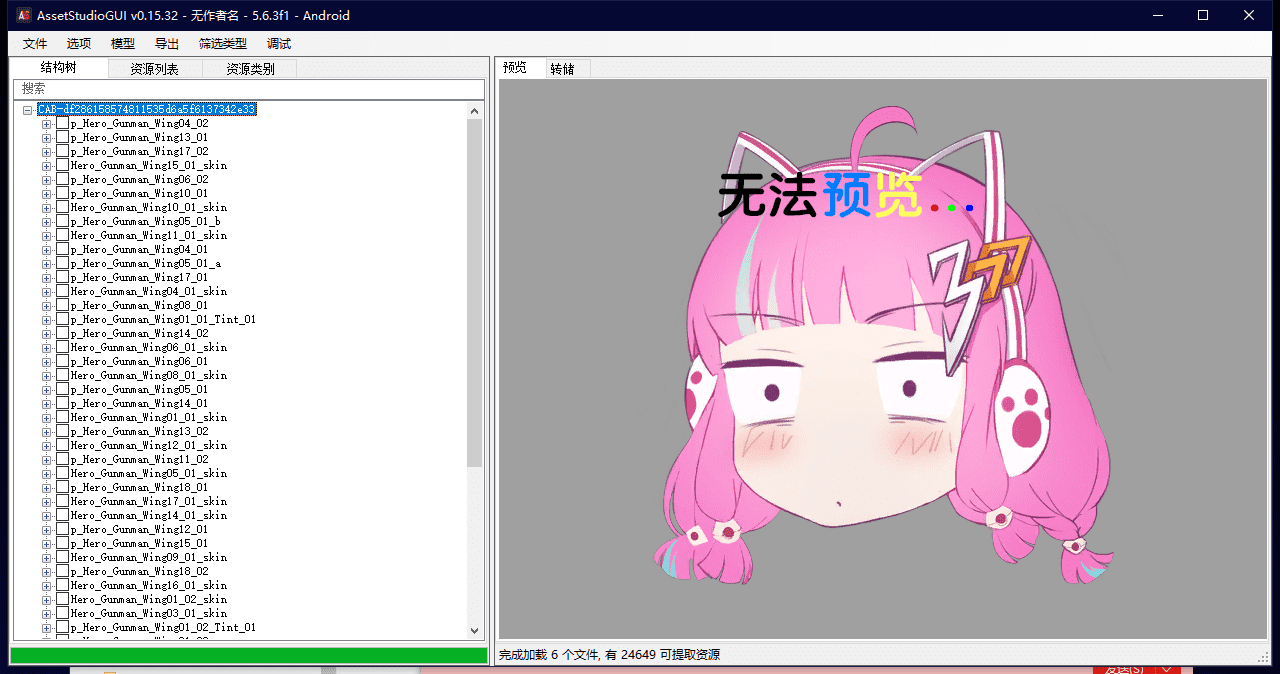Select the p_Hero_Gunman_Wing06_01 tree row

[x=139, y=362]
